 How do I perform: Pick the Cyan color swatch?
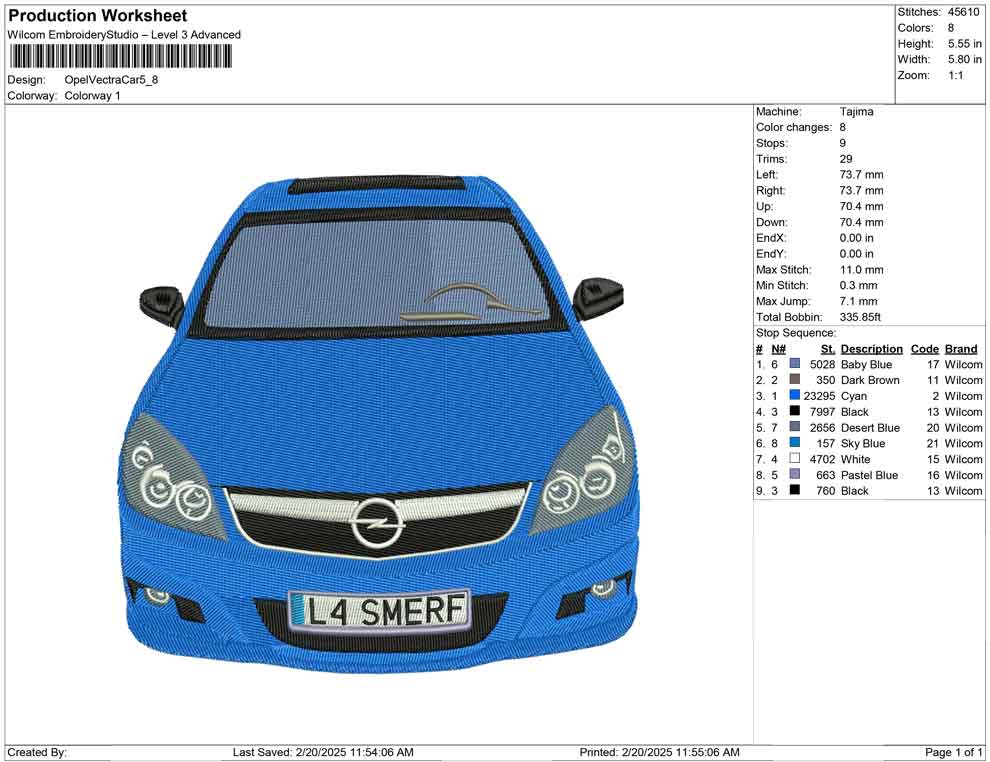[795, 396]
